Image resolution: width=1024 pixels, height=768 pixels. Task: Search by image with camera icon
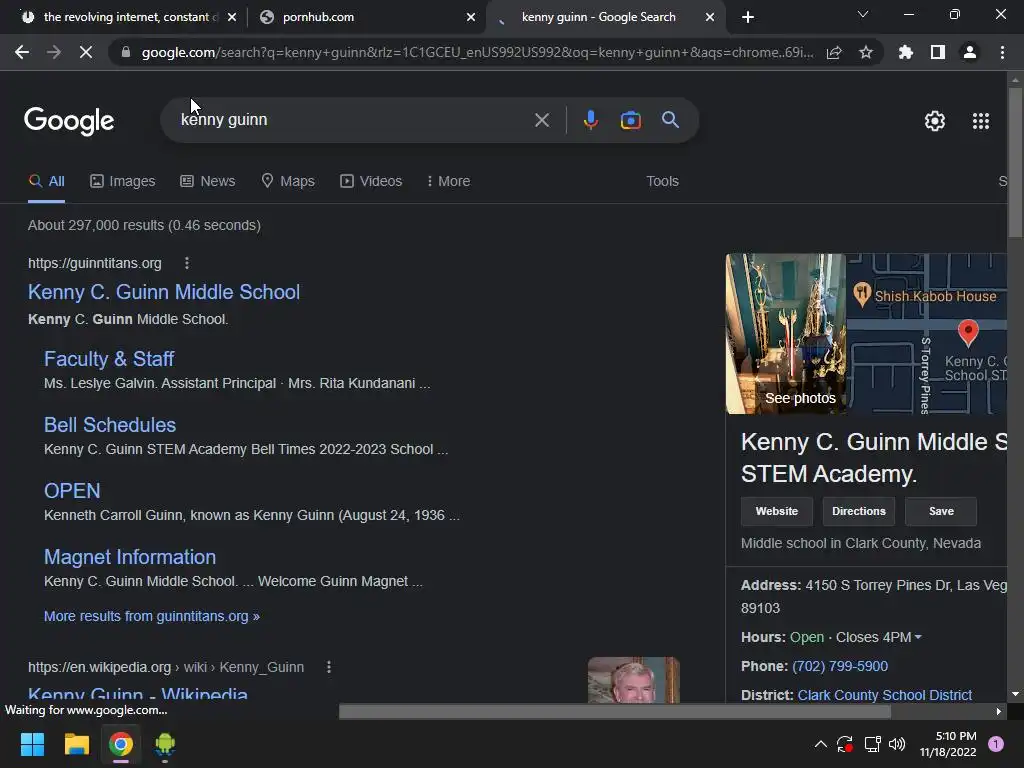pos(630,120)
